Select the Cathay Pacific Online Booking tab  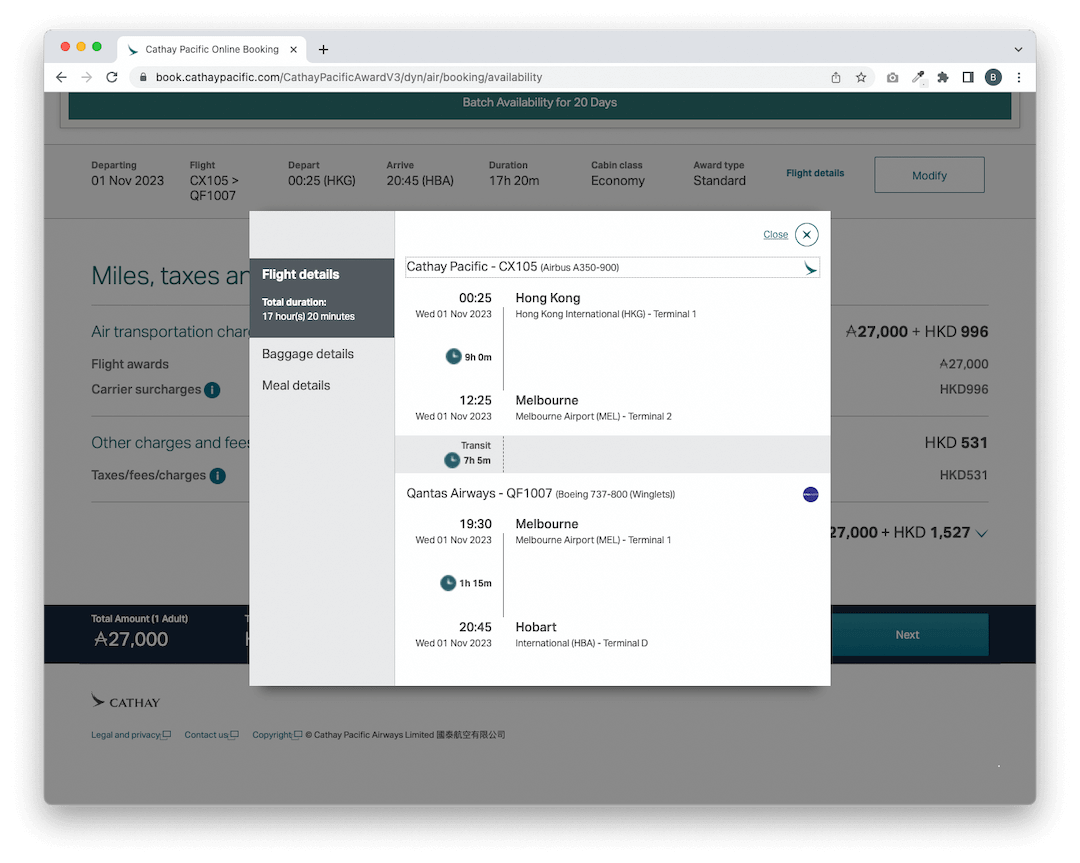click(x=212, y=50)
